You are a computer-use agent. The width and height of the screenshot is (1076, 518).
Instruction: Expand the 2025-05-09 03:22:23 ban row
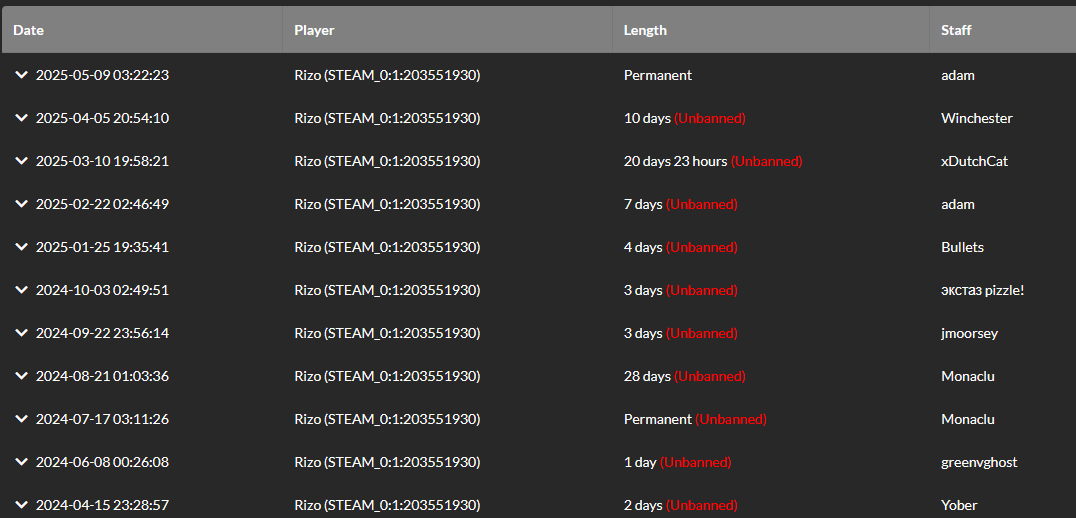click(x=21, y=75)
